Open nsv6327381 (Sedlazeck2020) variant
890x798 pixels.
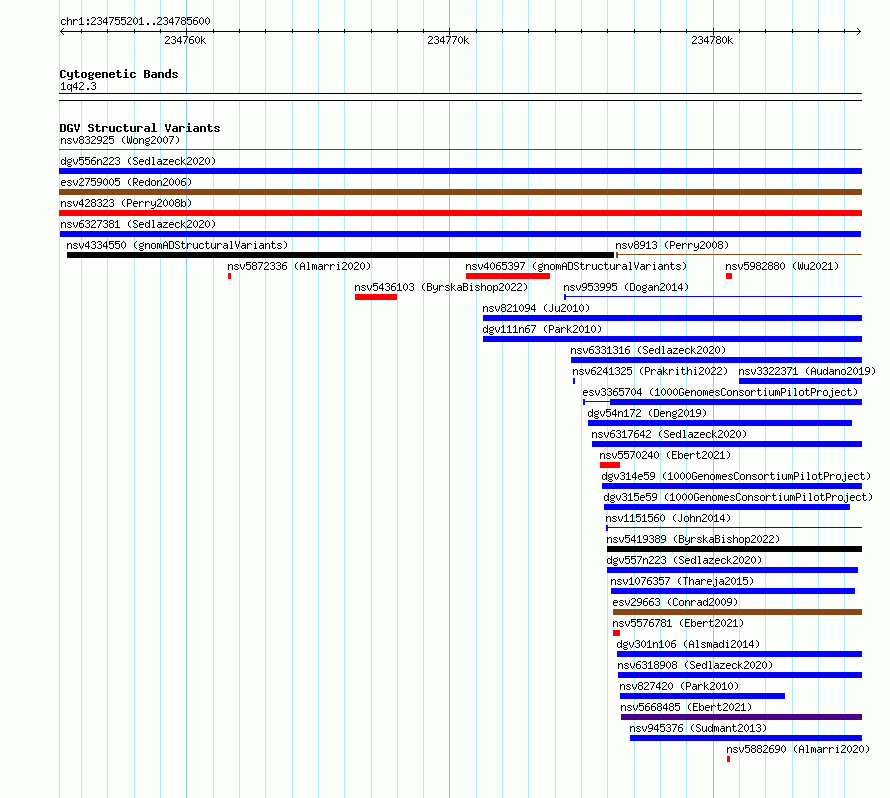138,224
